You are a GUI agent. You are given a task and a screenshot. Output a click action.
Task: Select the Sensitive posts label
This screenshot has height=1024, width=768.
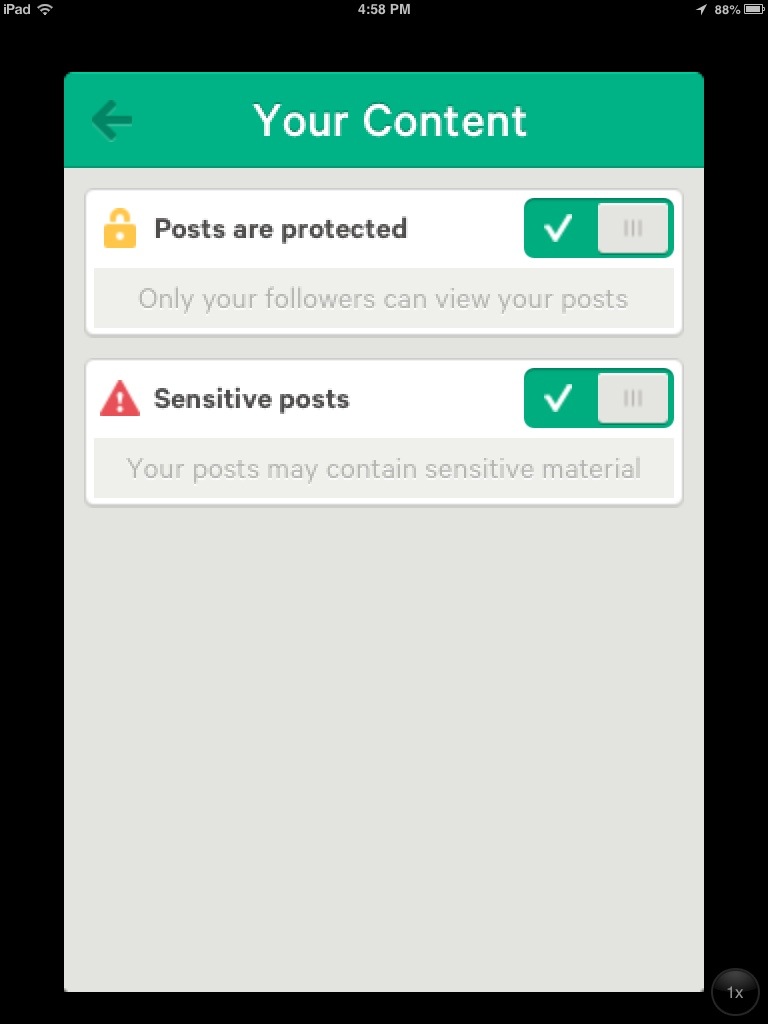click(251, 399)
